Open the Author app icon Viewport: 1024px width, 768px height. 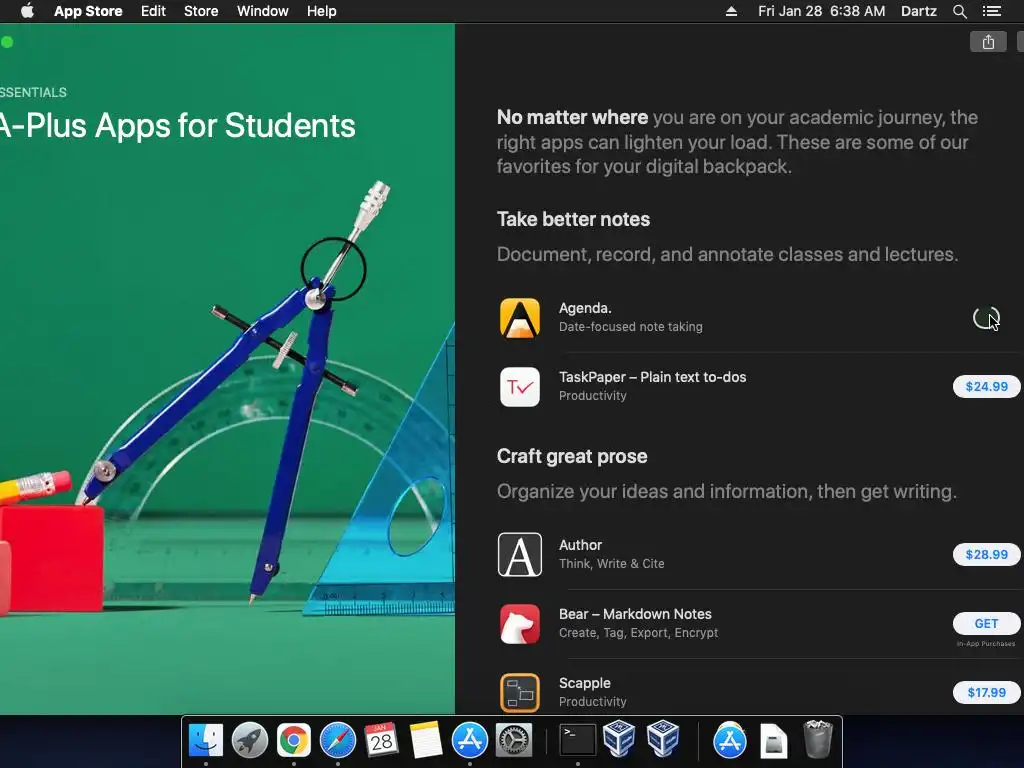coord(520,554)
